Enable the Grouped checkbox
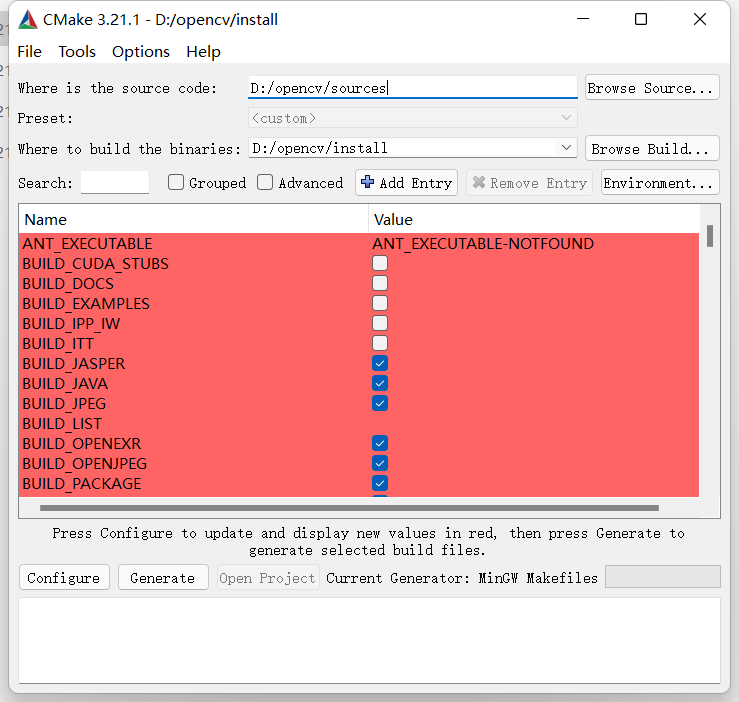Viewport: 739px width, 702px height. [x=176, y=182]
